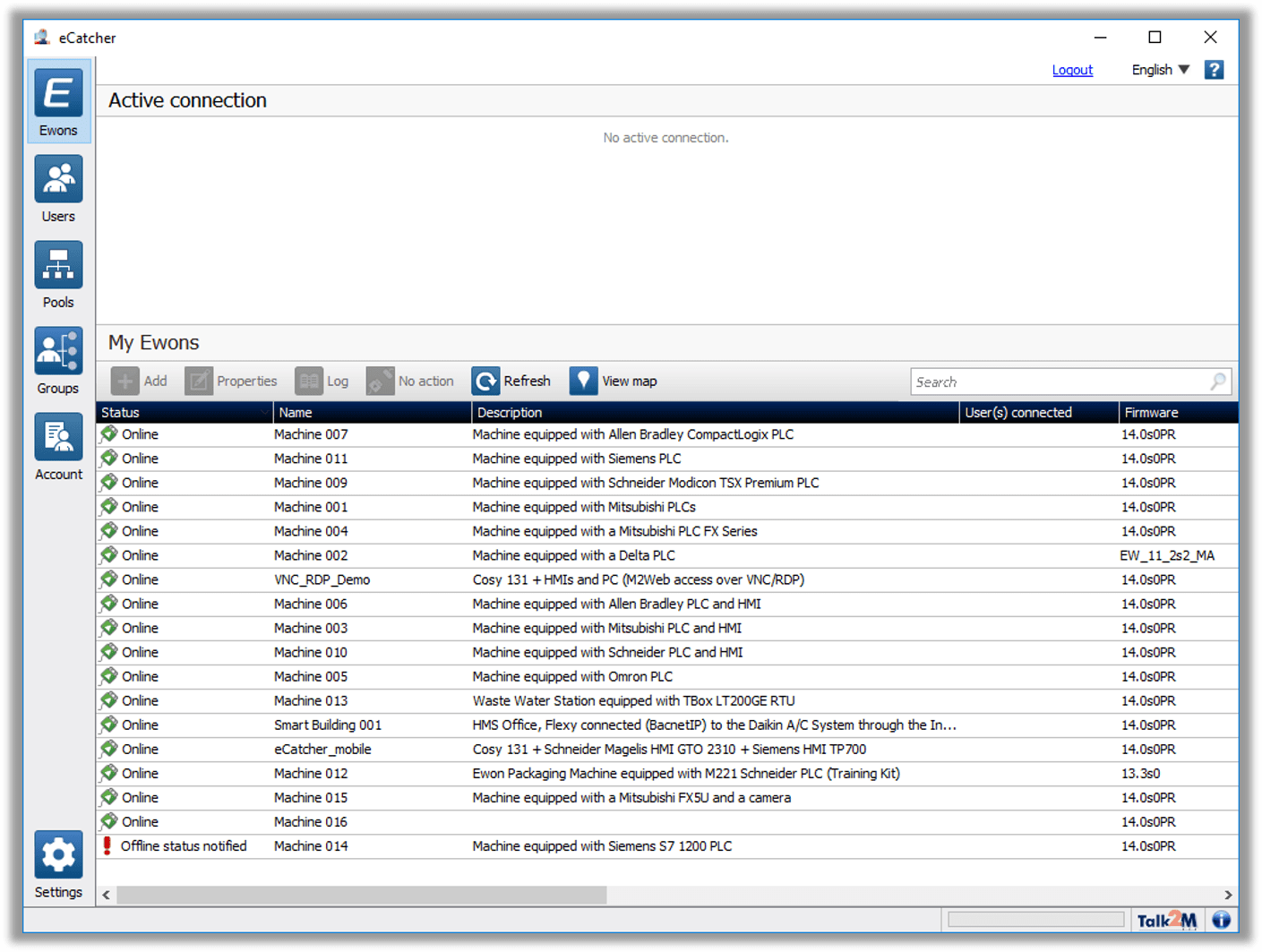Click the info icon in status bar
Viewport: 1262px width, 952px height.
(1221, 920)
